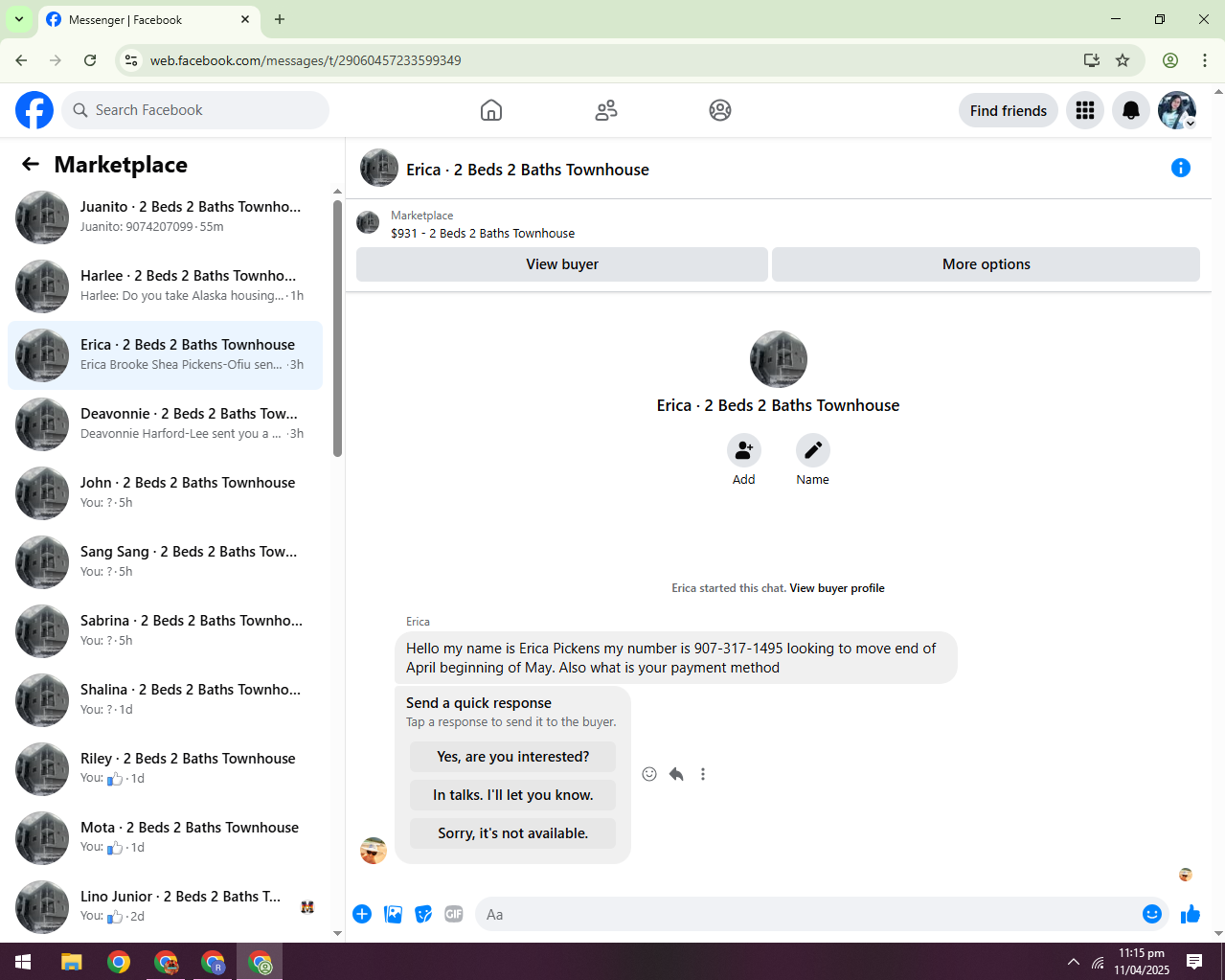Open the Facebook Home icon
This screenshot has width=1225, height=980.
point(491,110)
